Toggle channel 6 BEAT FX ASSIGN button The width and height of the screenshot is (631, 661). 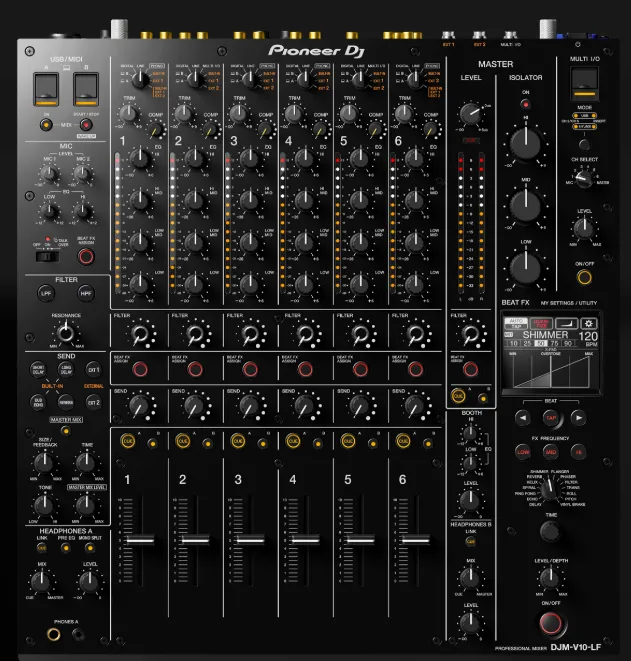click(x=415, y=369)
